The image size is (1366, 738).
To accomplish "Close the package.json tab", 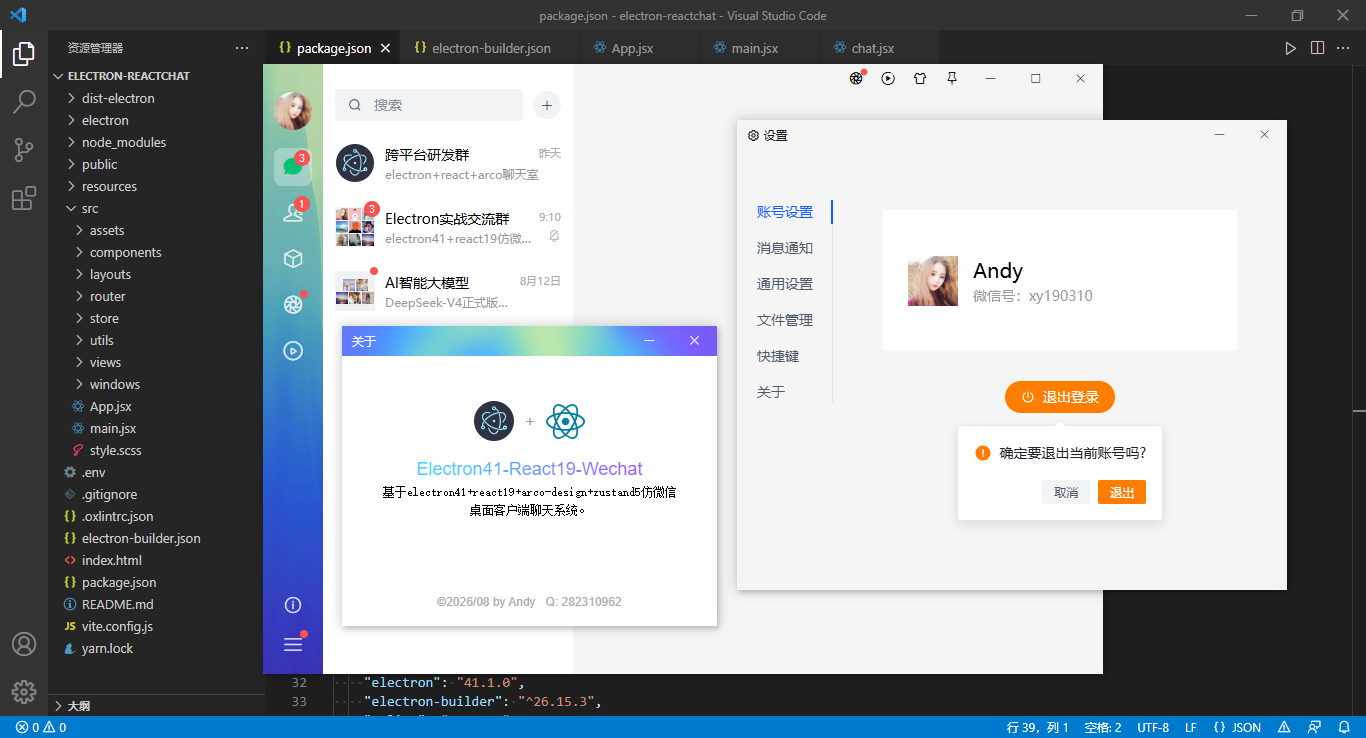I will [x=386, y=48].
